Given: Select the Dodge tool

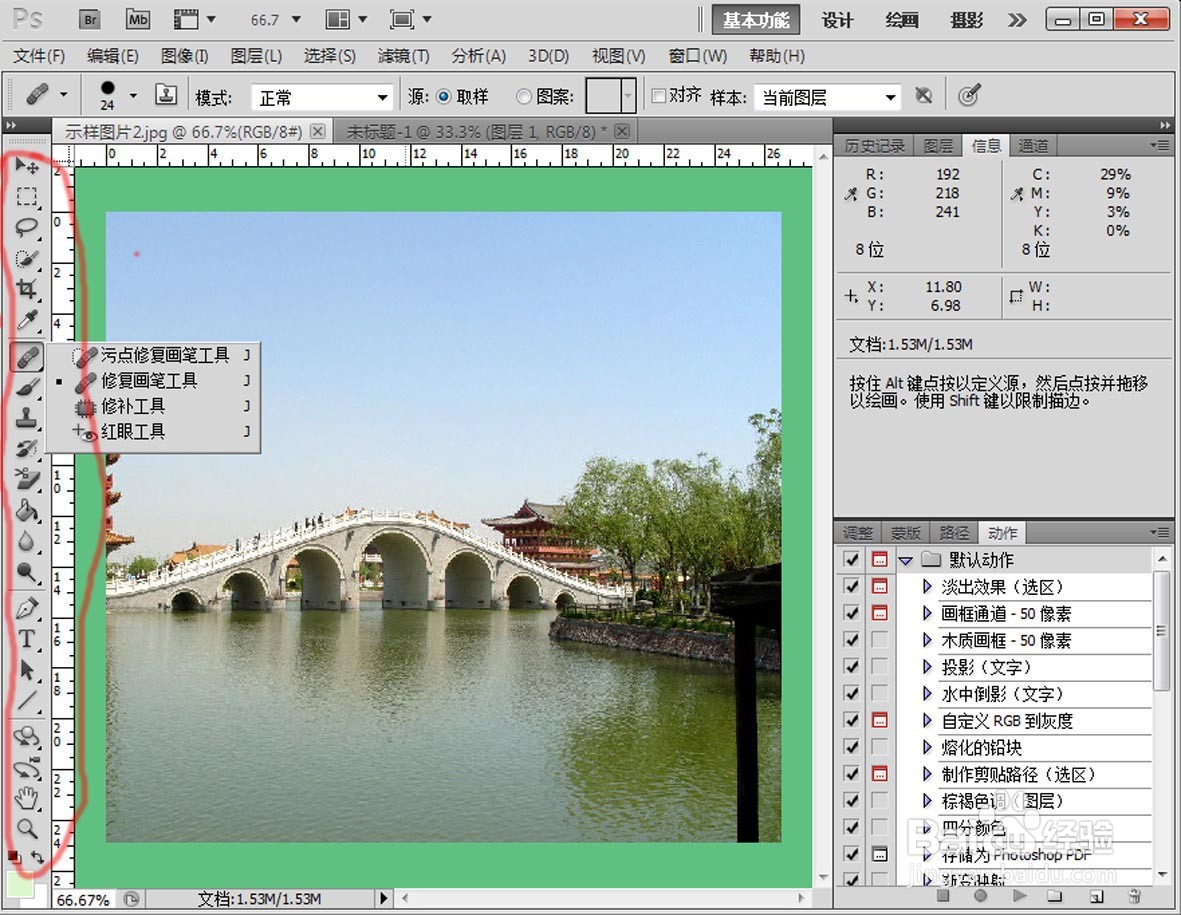Looking at the screenshot, I should [x=27, y=572].
